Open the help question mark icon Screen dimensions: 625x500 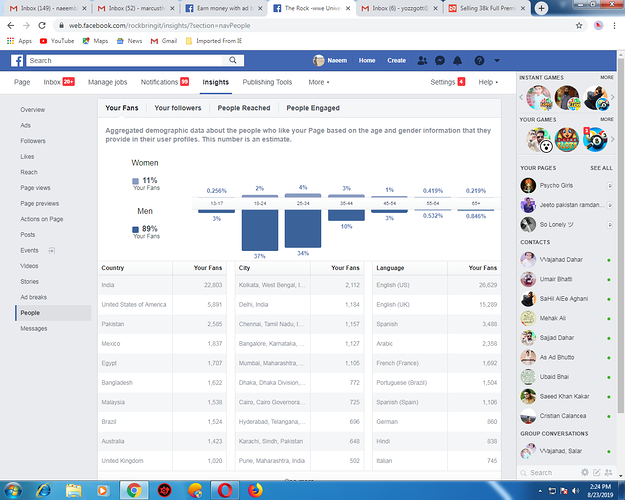(481, 61)
